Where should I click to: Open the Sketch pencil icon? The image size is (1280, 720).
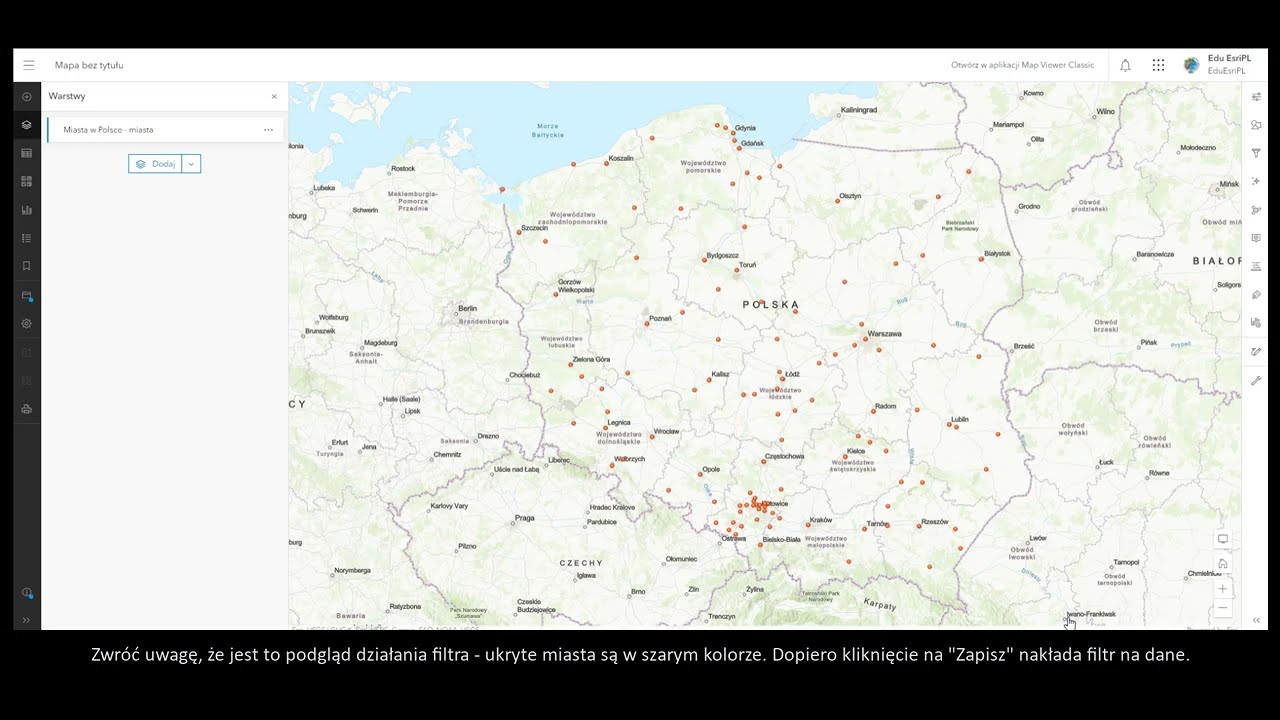(1256, 352)
